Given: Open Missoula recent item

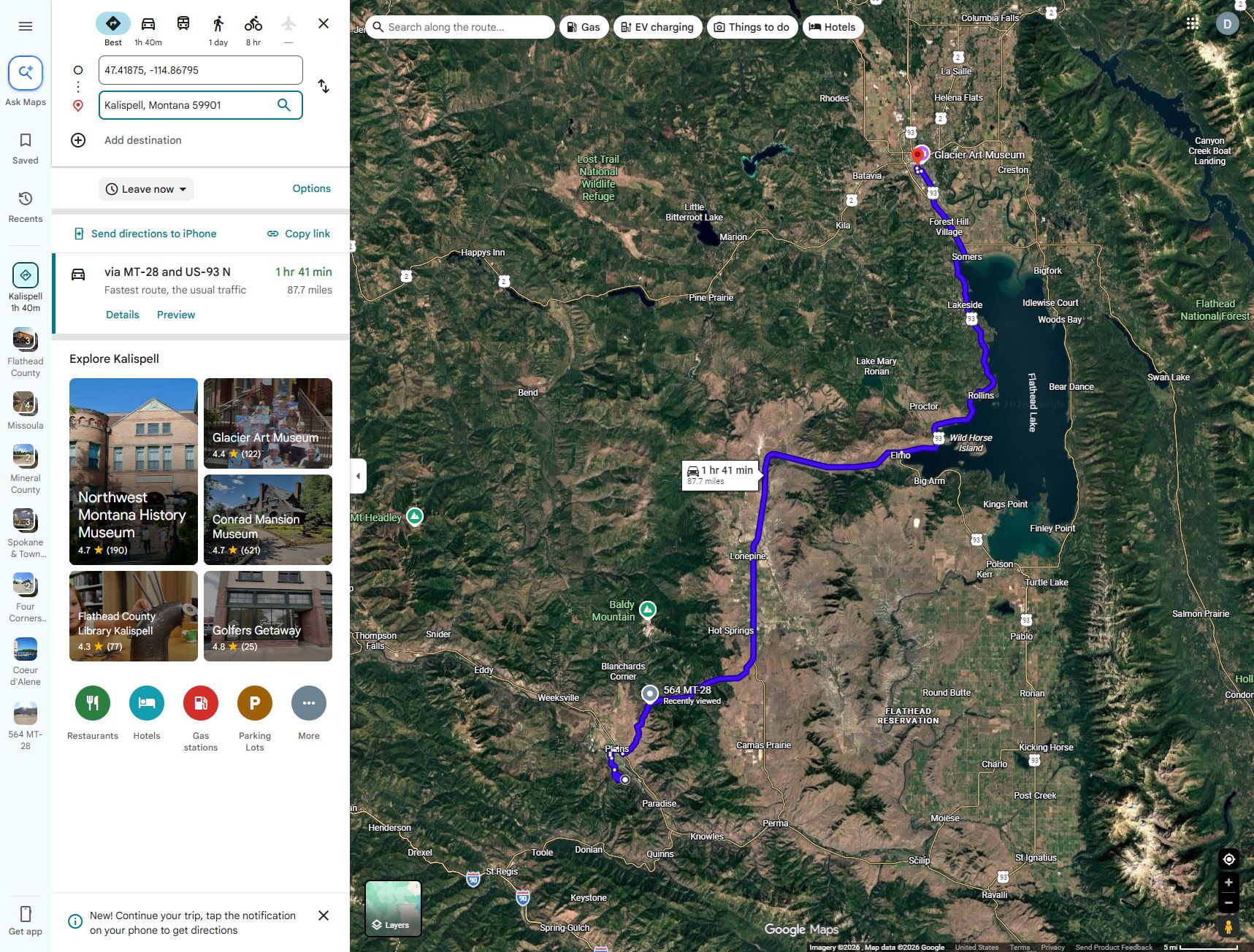Looking at the screenshot, I should click(26, 410).
